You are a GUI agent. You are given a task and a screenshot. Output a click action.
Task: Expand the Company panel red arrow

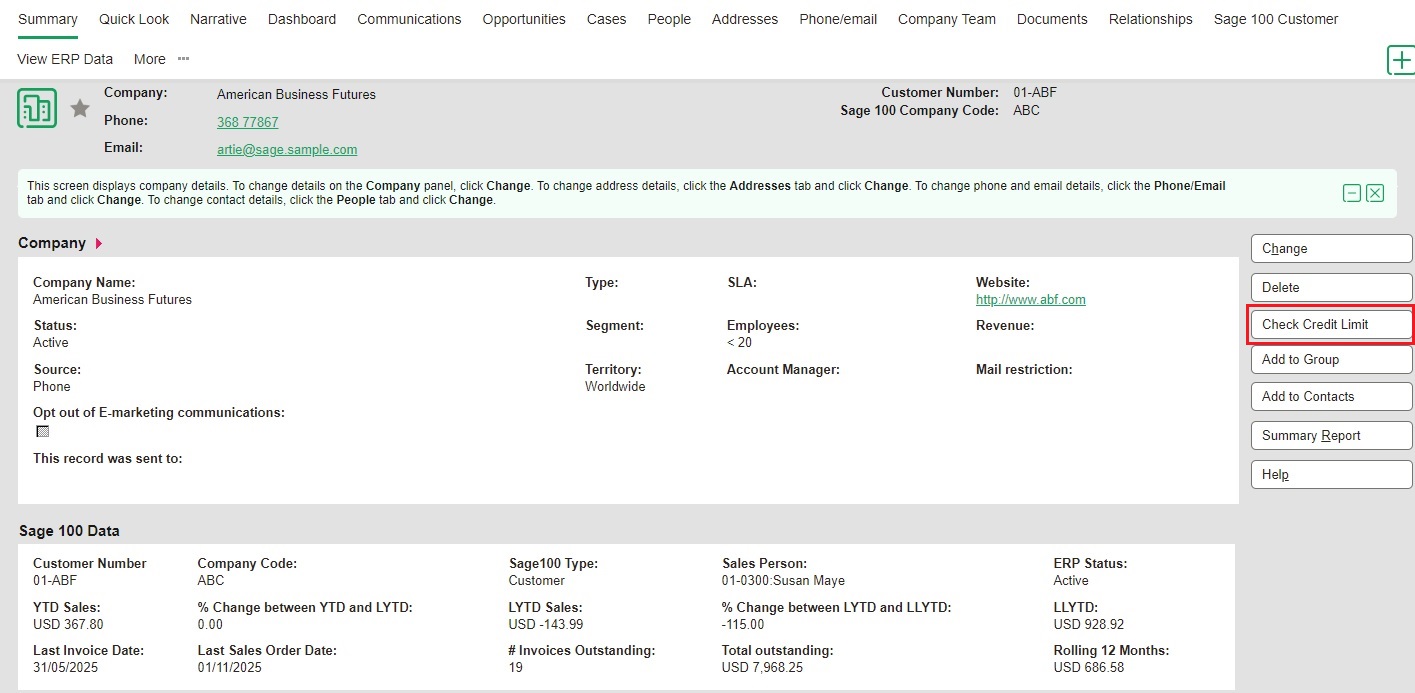coord(99,243)
